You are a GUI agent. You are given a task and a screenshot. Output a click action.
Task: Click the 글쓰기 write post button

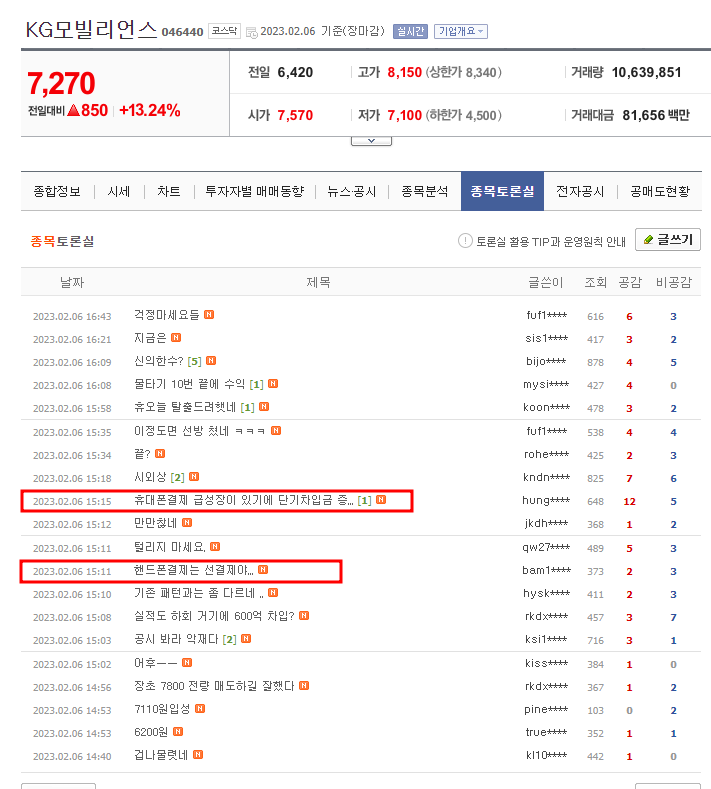click(668, 240)
